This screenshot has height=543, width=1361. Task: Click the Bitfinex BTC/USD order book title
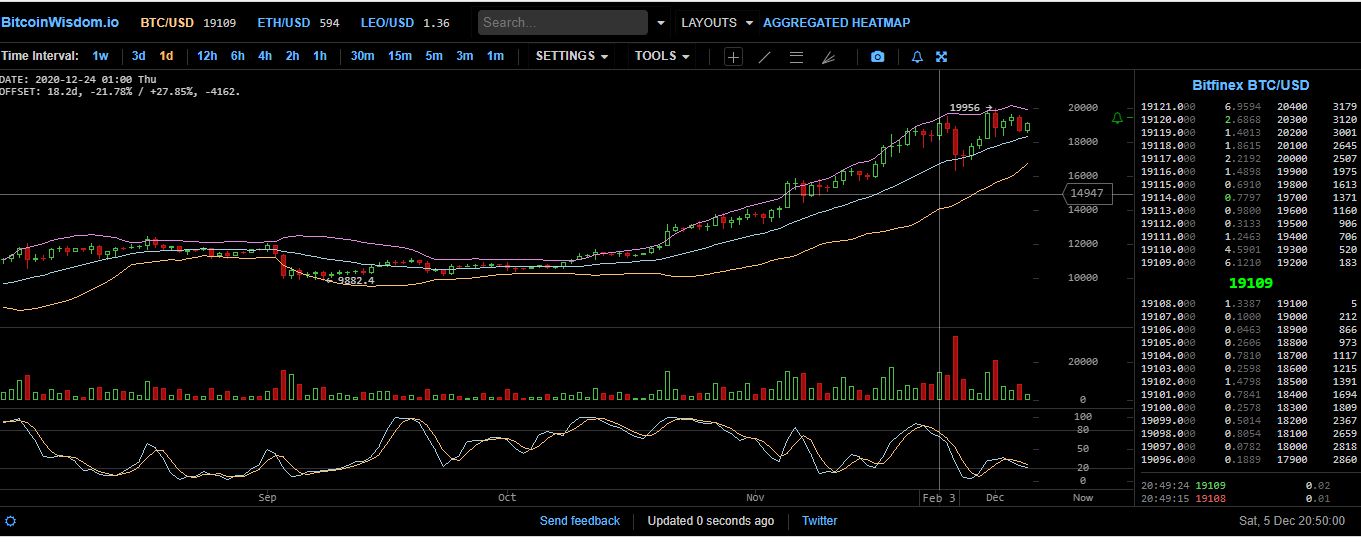tap(1250, 86)
